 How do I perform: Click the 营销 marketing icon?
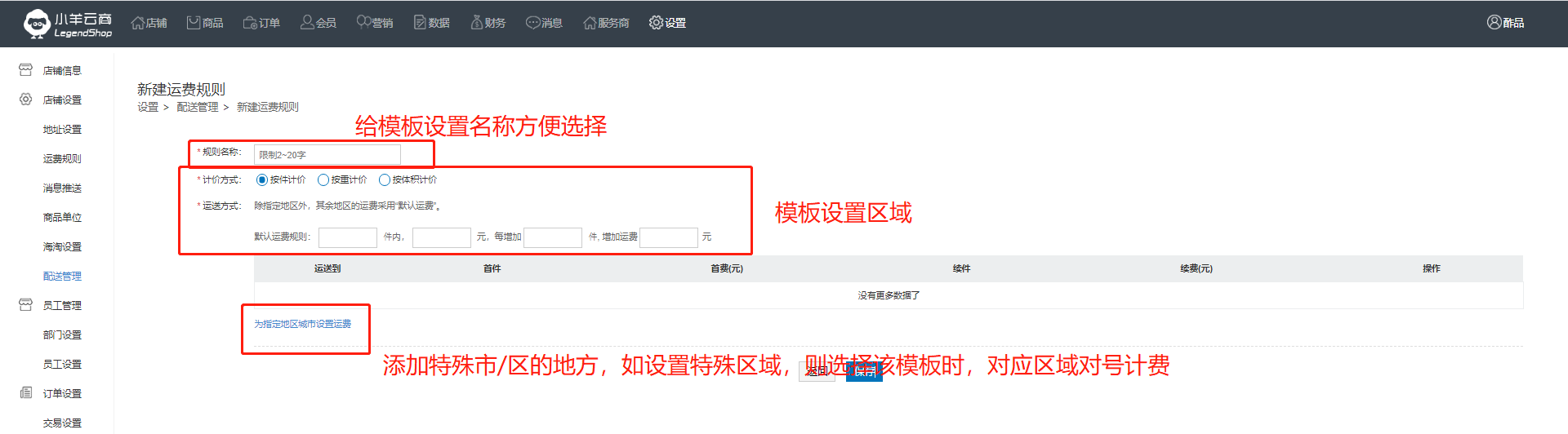point(363,23)
